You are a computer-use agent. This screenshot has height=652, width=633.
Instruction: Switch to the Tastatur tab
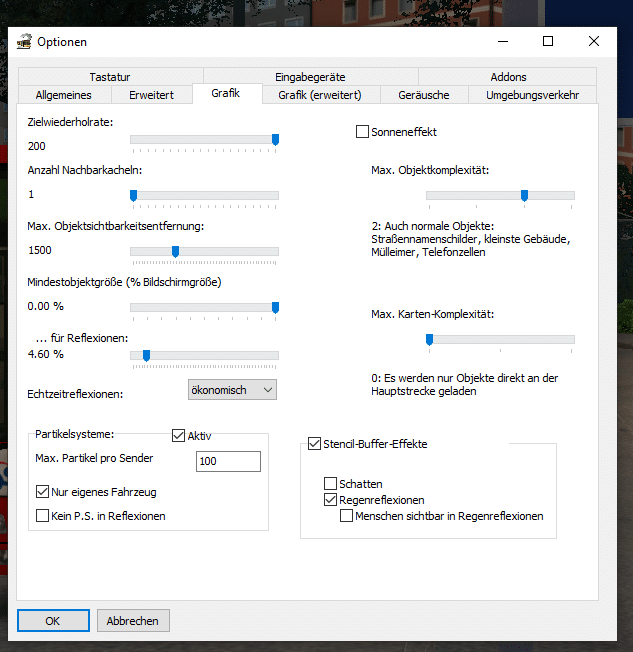pyautogui.click(x=110, y=77)
